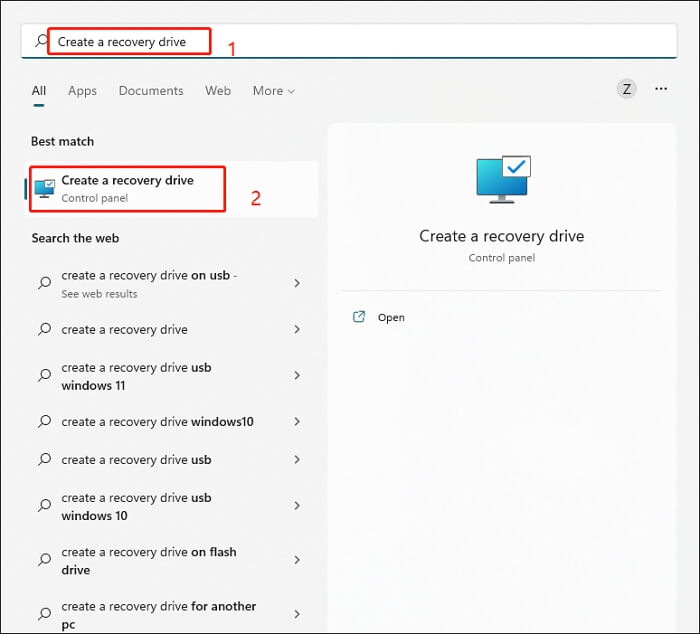Expand chevron for 'on flash drive' suggestion

297,560
